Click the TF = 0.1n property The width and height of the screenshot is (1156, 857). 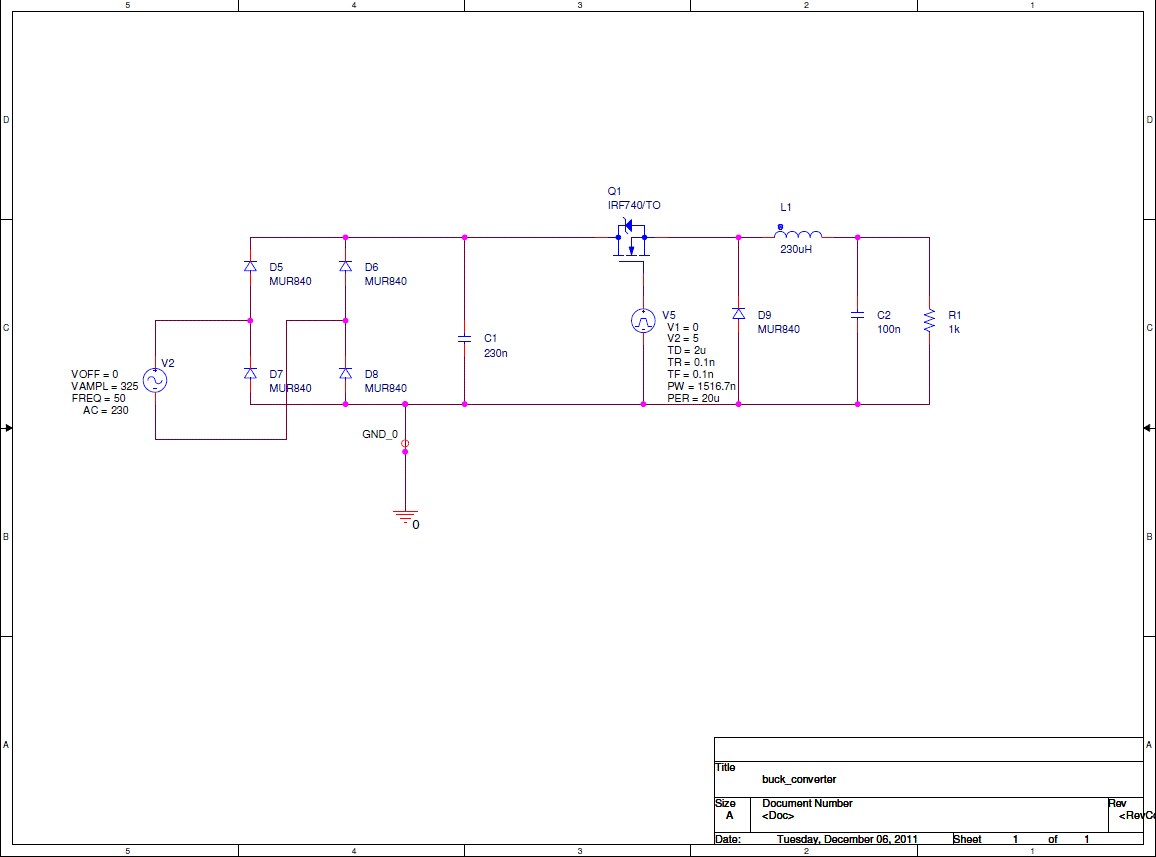point(691,374)
